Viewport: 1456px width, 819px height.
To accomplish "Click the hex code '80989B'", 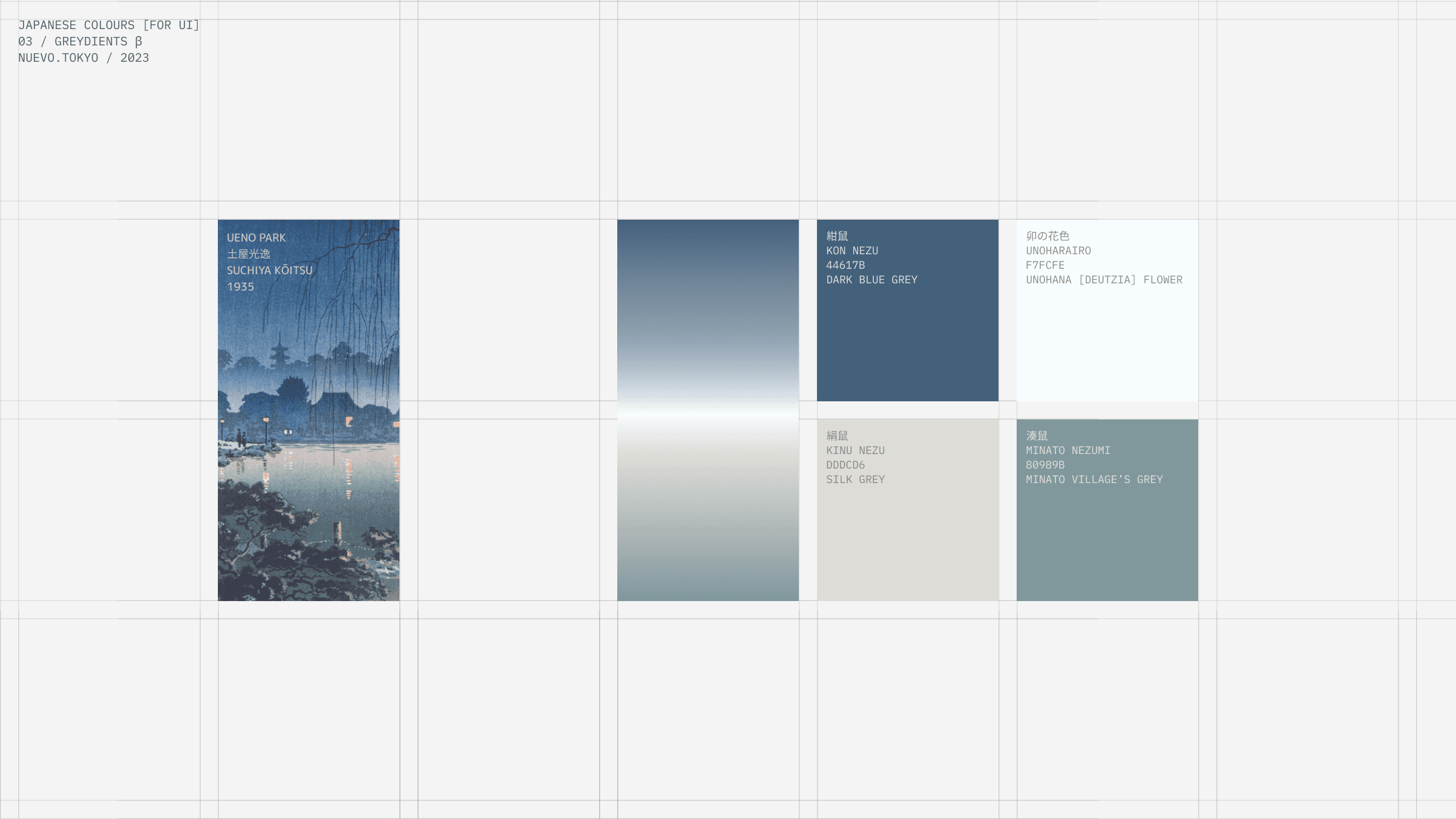I will coord(1045,464).
